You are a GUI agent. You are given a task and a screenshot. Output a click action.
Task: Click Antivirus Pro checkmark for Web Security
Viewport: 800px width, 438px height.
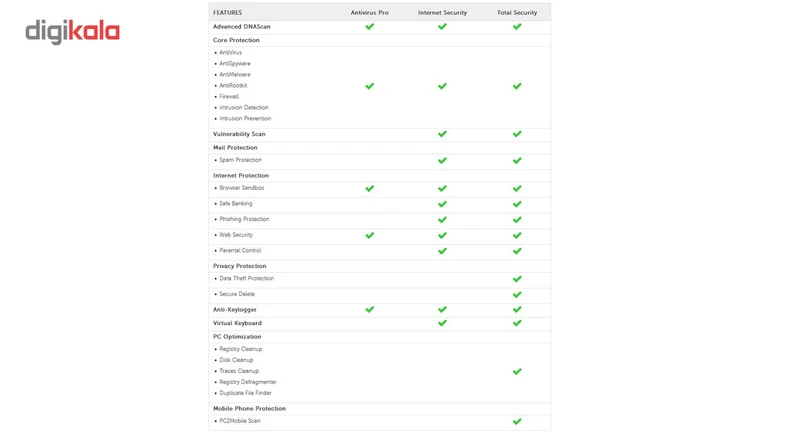coord(370,235)
